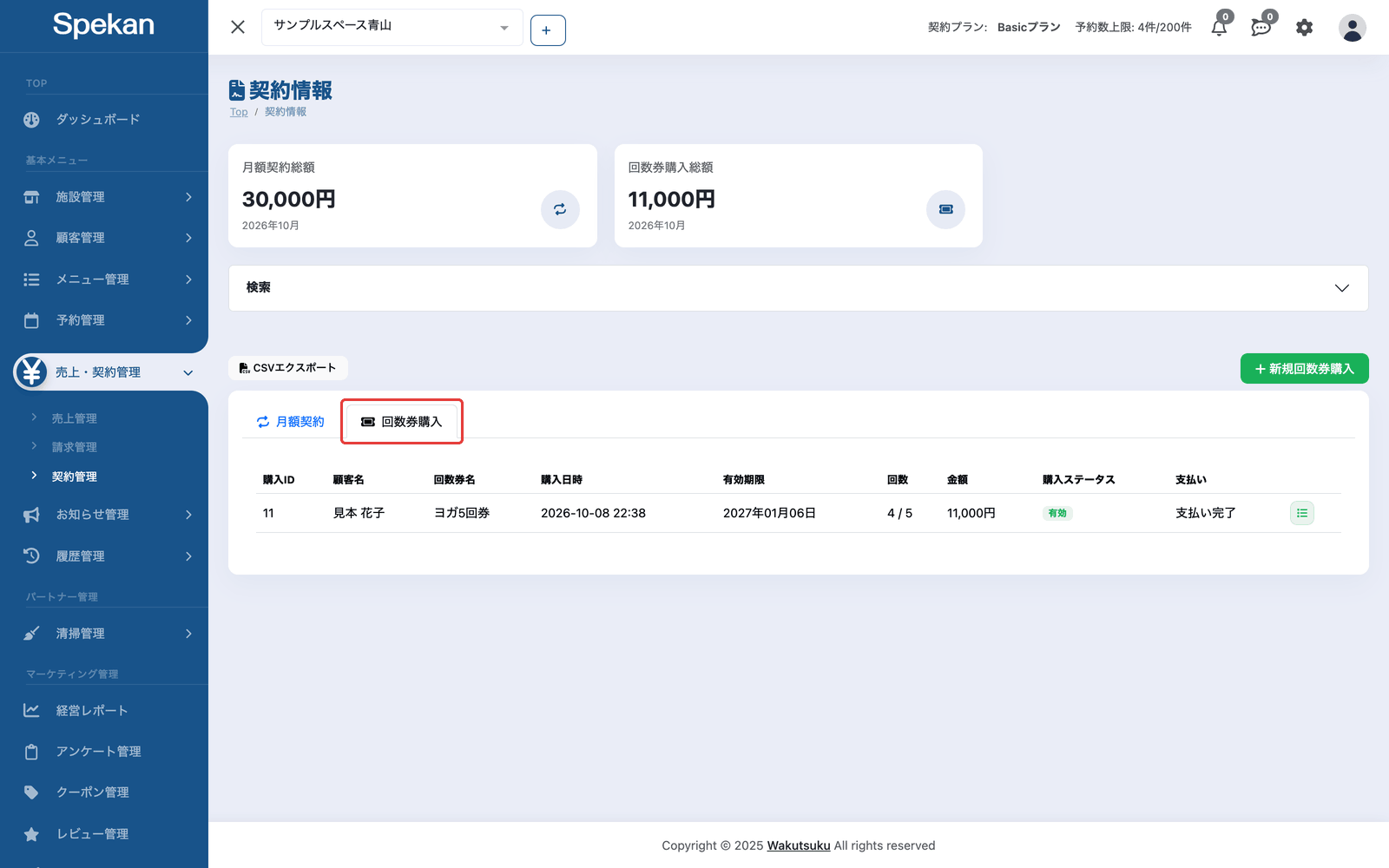This screenshot has height=868, width=1389.
Task: Open the サンプルスペース青山 space dropdown
Action: click(x=392, y=28)
